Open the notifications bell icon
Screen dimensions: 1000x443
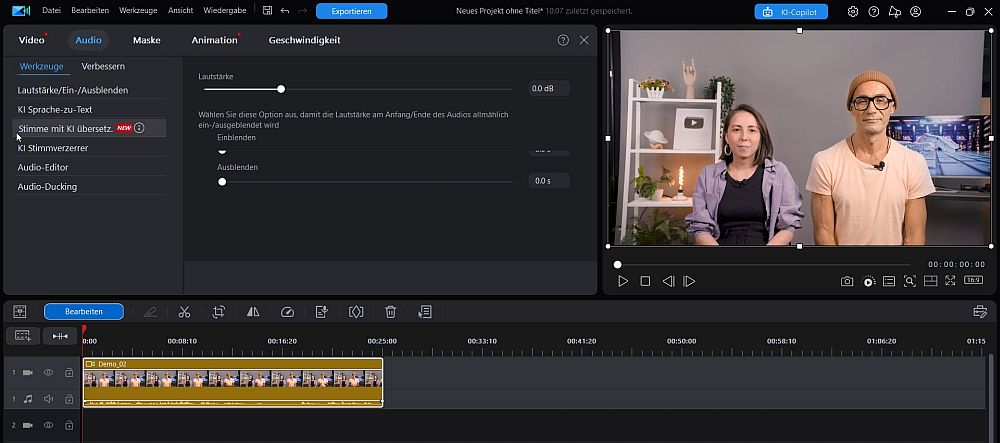pyautogui.click(x=895, y=11)
